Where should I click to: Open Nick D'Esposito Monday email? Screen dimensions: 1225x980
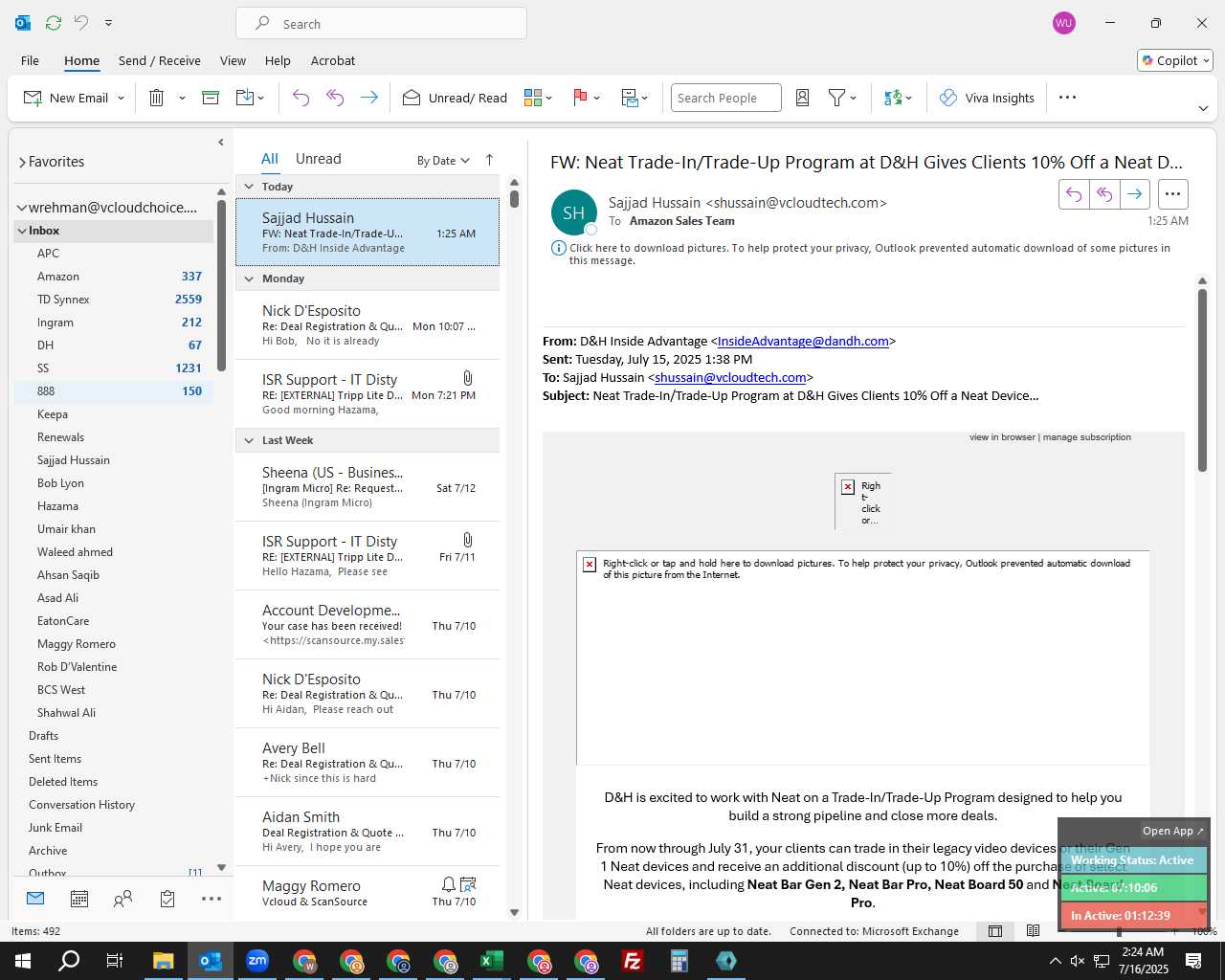pyautogui.click(x=367, y=325)
